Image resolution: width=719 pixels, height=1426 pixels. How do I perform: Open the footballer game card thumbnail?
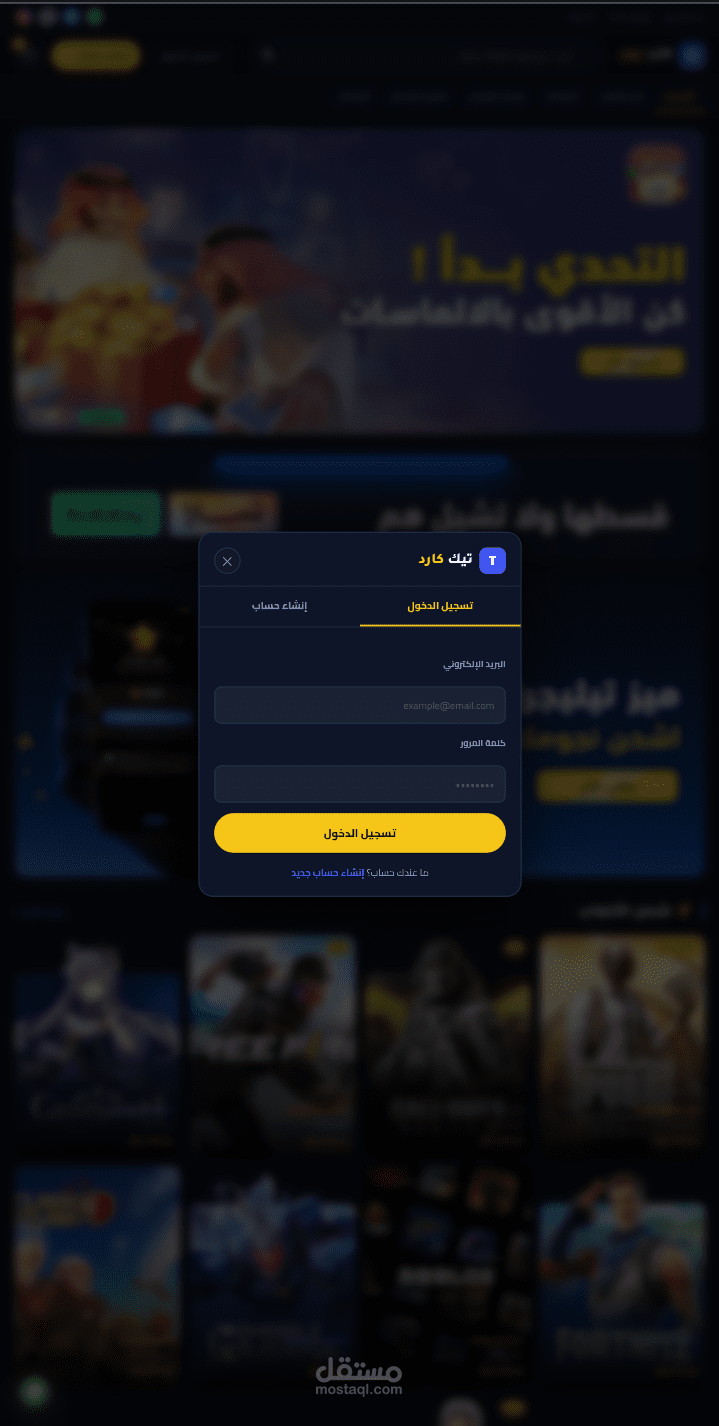[x=622, y=1275]
